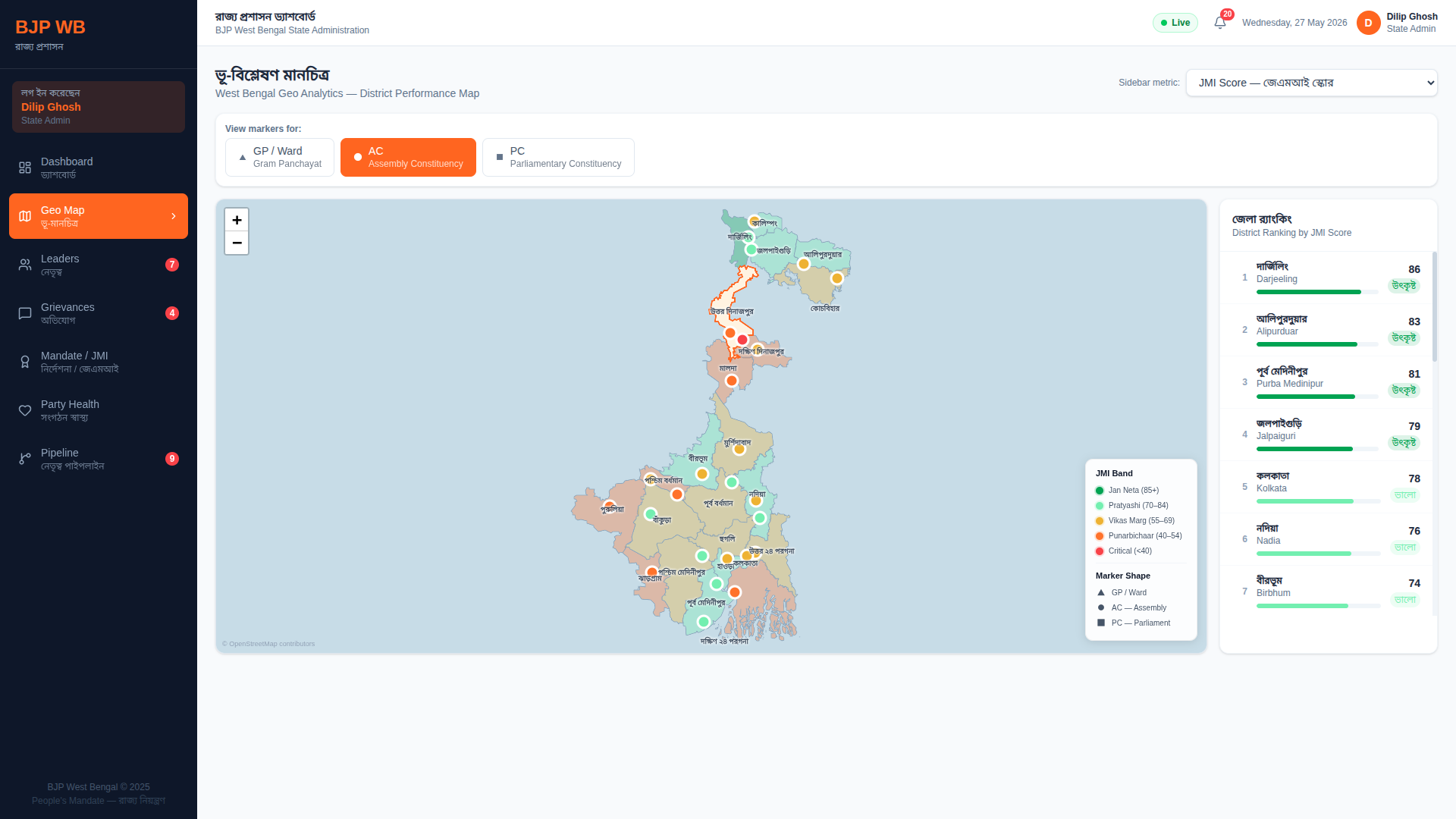Open the Nadia ranking row
The width and height of the screenshot is (1456, 819).
(x=1326, y=539)
